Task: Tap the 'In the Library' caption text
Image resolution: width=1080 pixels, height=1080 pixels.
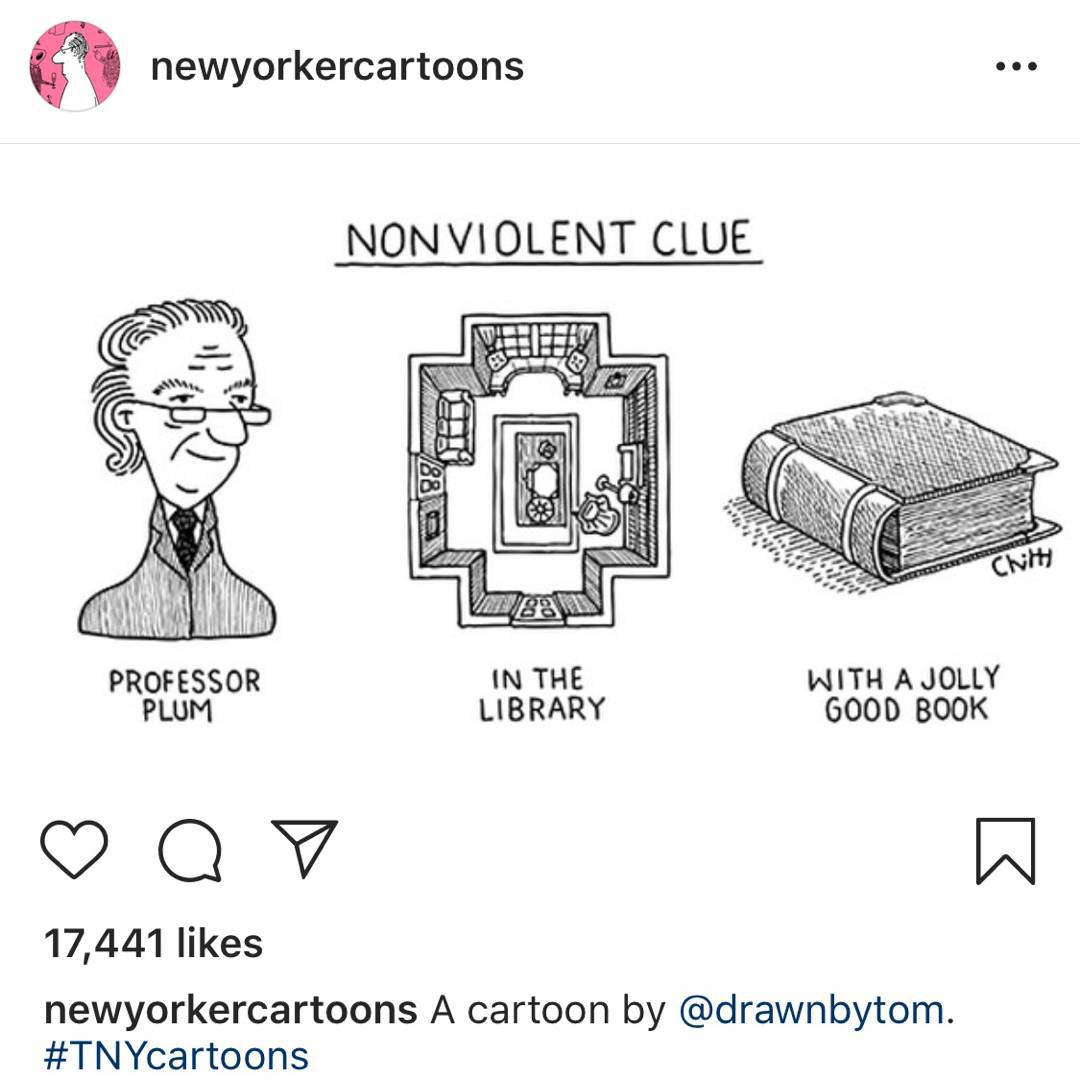Action: coord(542,694)
